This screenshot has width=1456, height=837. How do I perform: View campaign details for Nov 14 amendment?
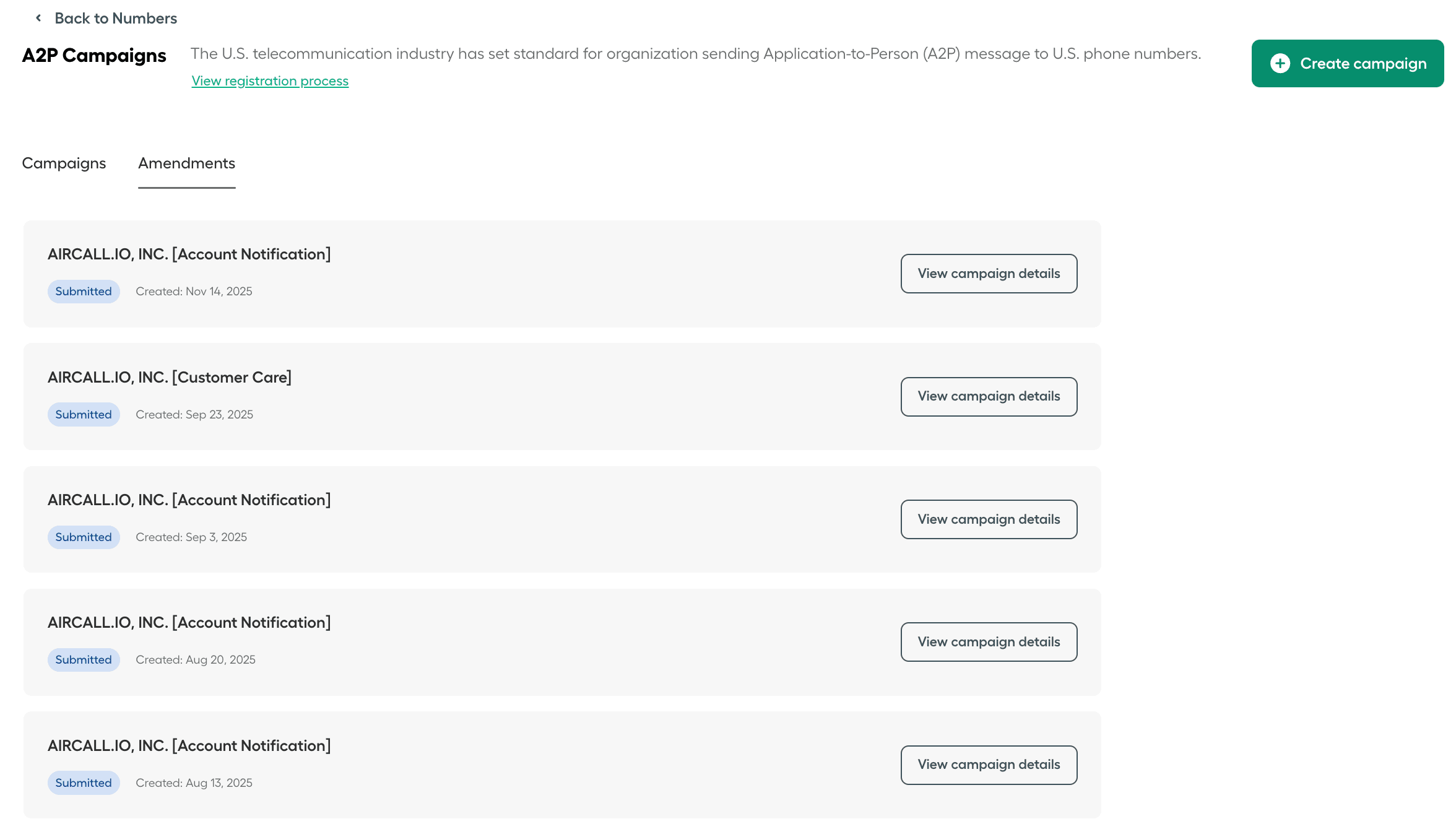[x=988, y=274]
